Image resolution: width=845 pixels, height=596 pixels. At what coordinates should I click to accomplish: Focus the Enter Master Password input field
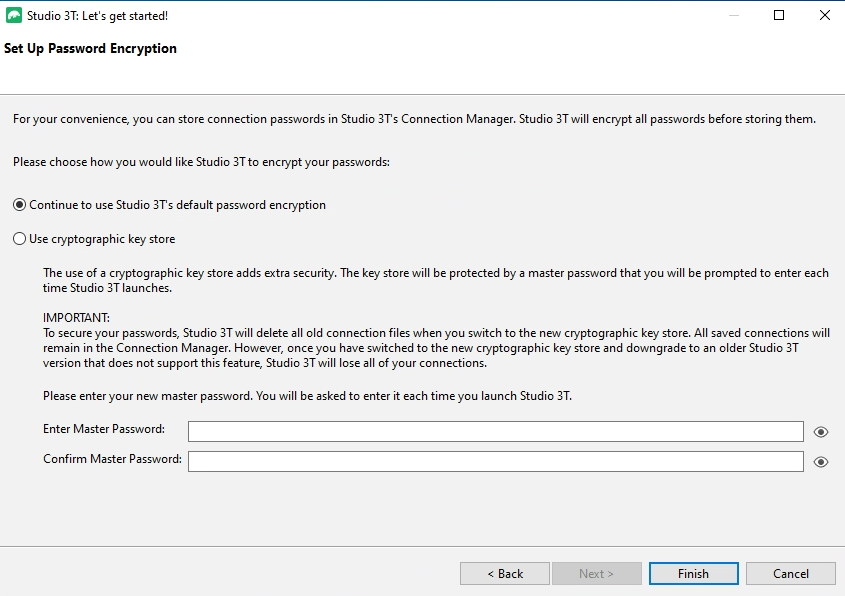click(x=495, y=431)
